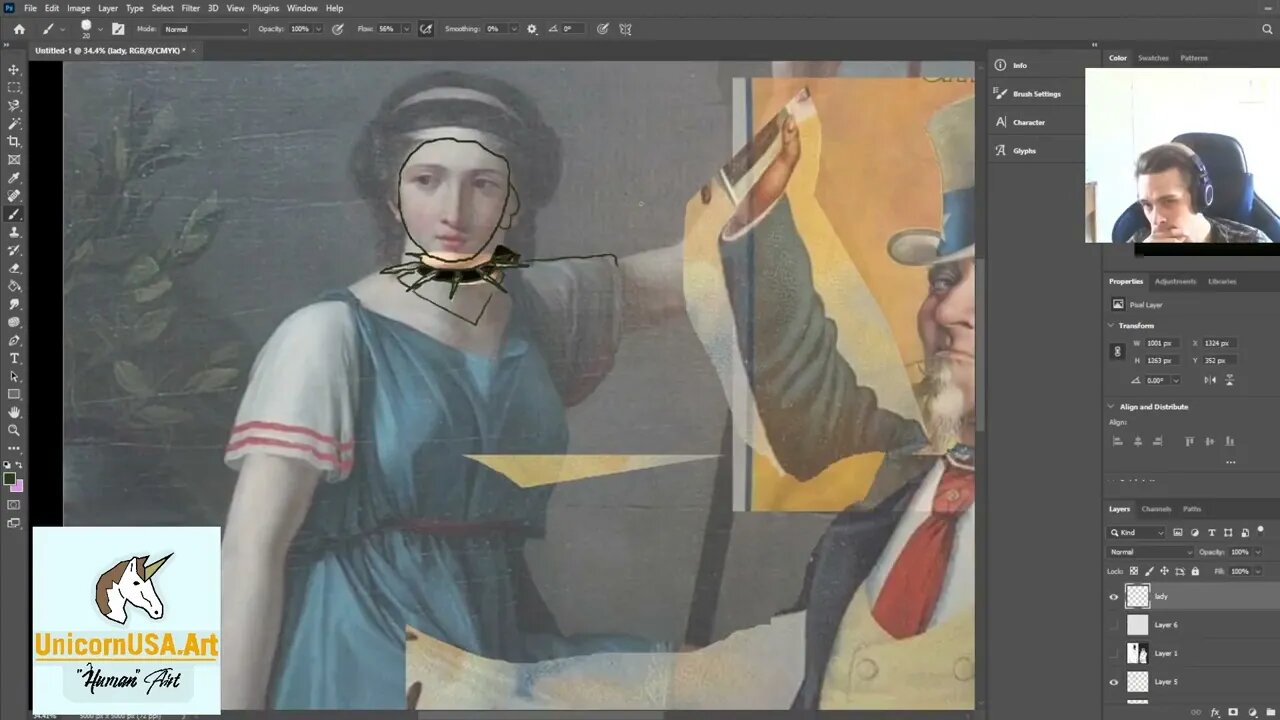Select the Type tool
Image resolution: width=1280 pixels, height=720 pixels.
pos(14,358)
